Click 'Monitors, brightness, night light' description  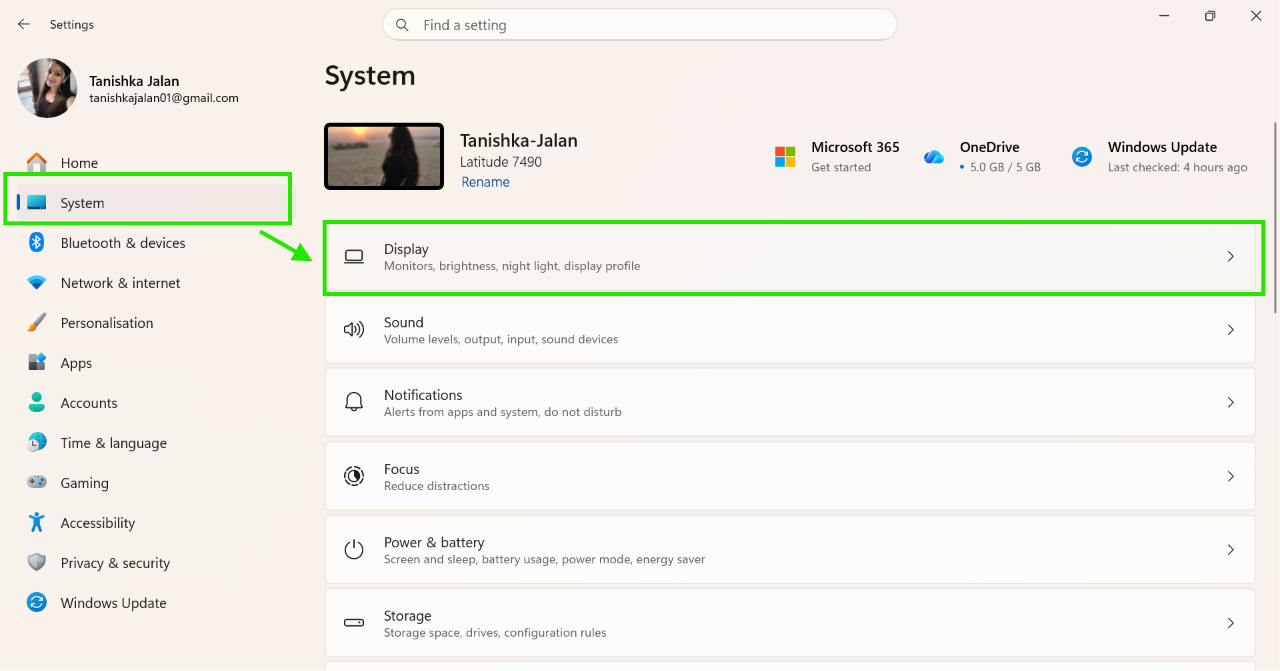512,266
